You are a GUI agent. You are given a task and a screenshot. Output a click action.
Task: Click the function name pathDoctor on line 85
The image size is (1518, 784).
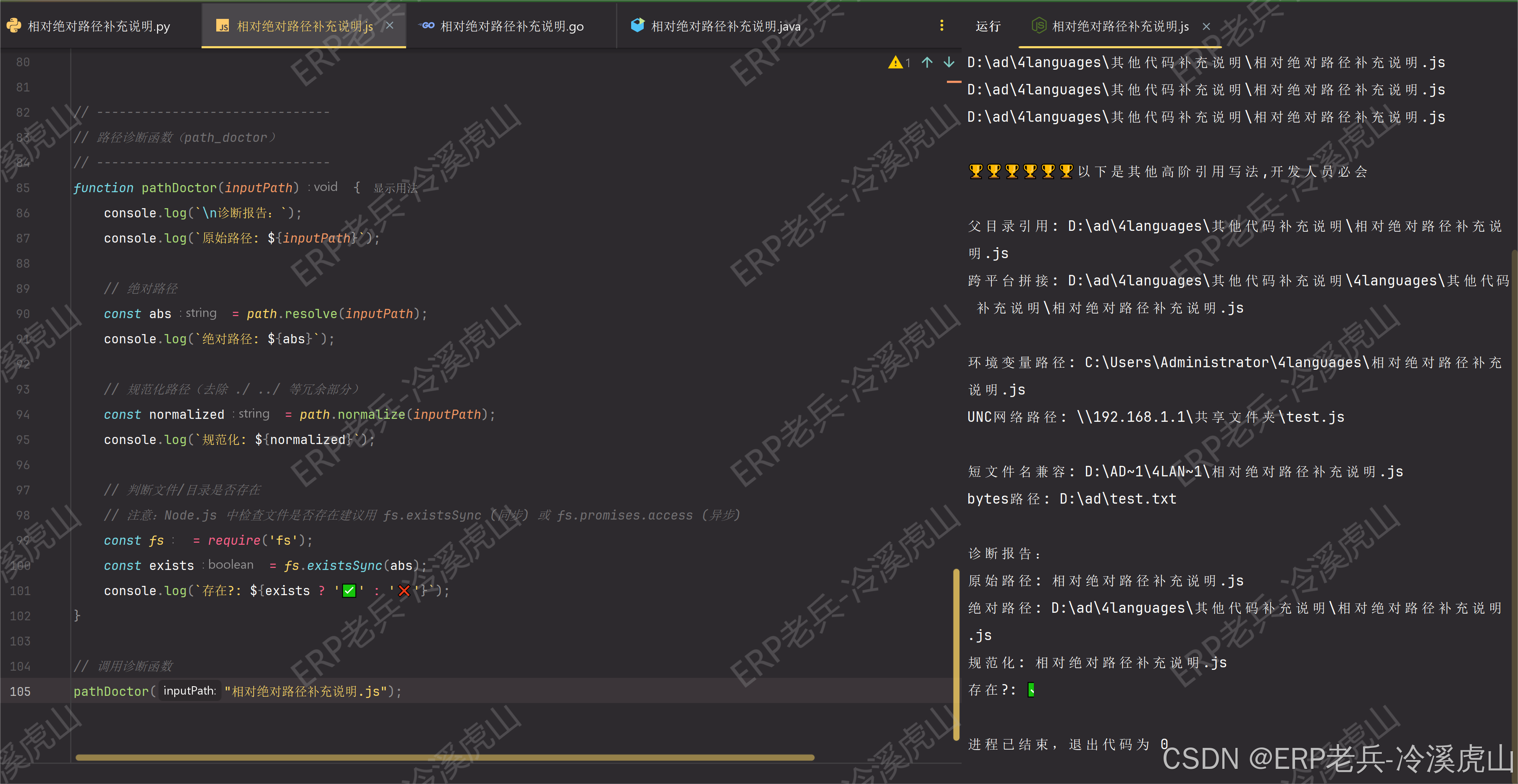pos(179,188)
